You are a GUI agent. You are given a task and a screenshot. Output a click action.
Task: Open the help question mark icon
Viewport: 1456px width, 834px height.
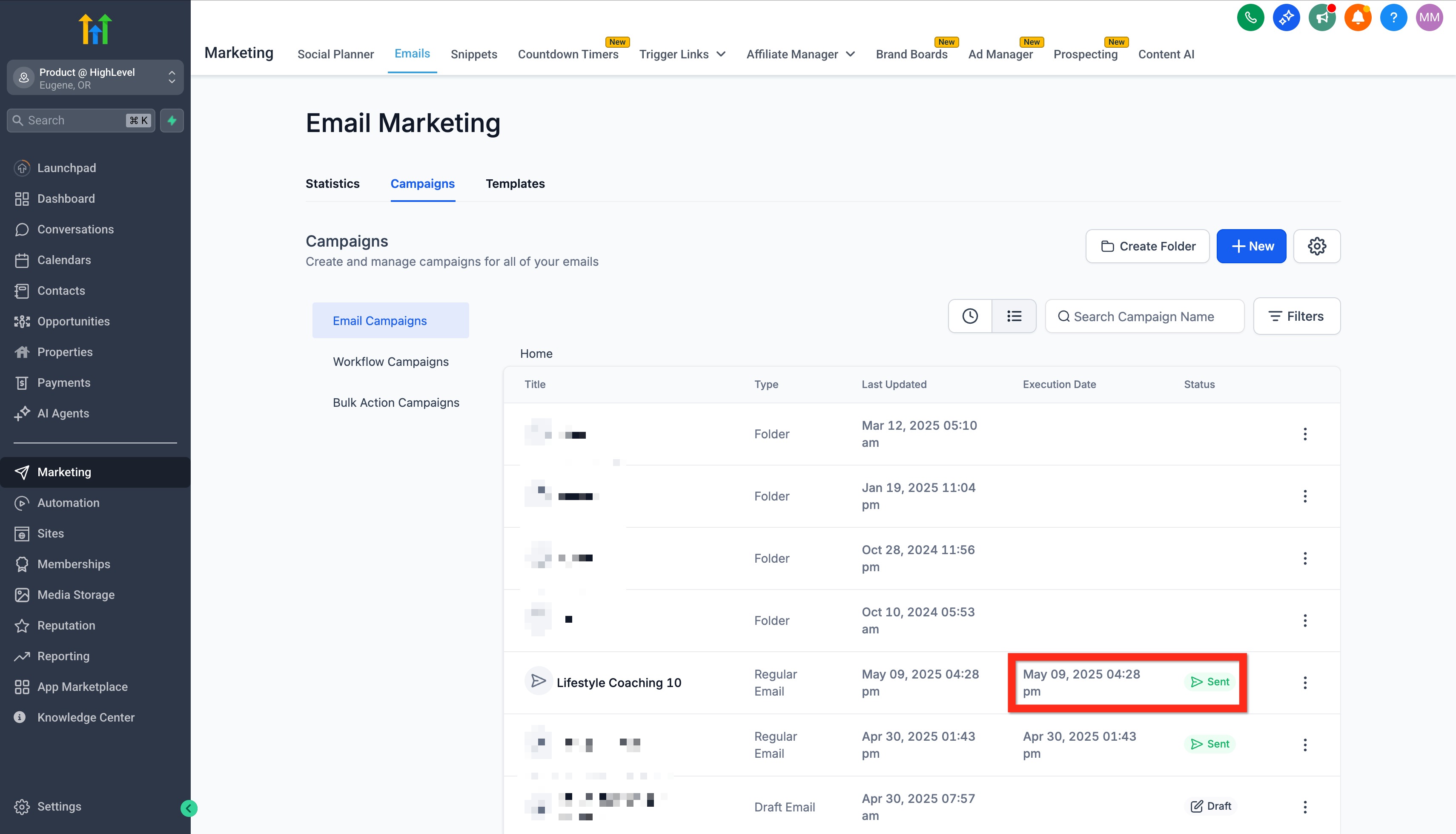pyautogui.click(x=1393, y=18)
